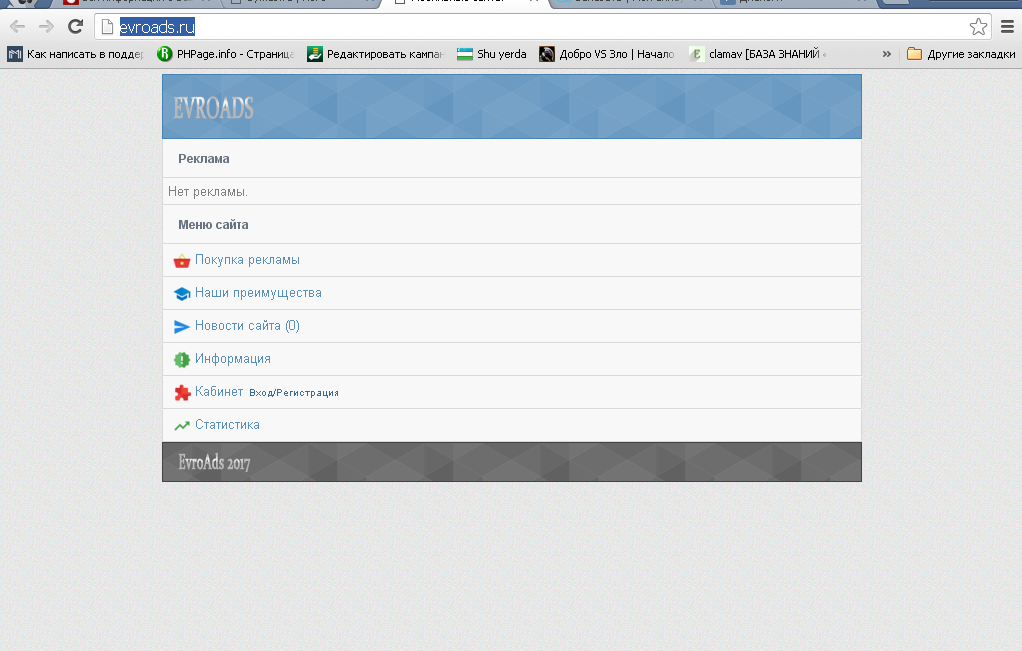
Task: Open the Shu yerda bookmark
Action: pos(492,54)
